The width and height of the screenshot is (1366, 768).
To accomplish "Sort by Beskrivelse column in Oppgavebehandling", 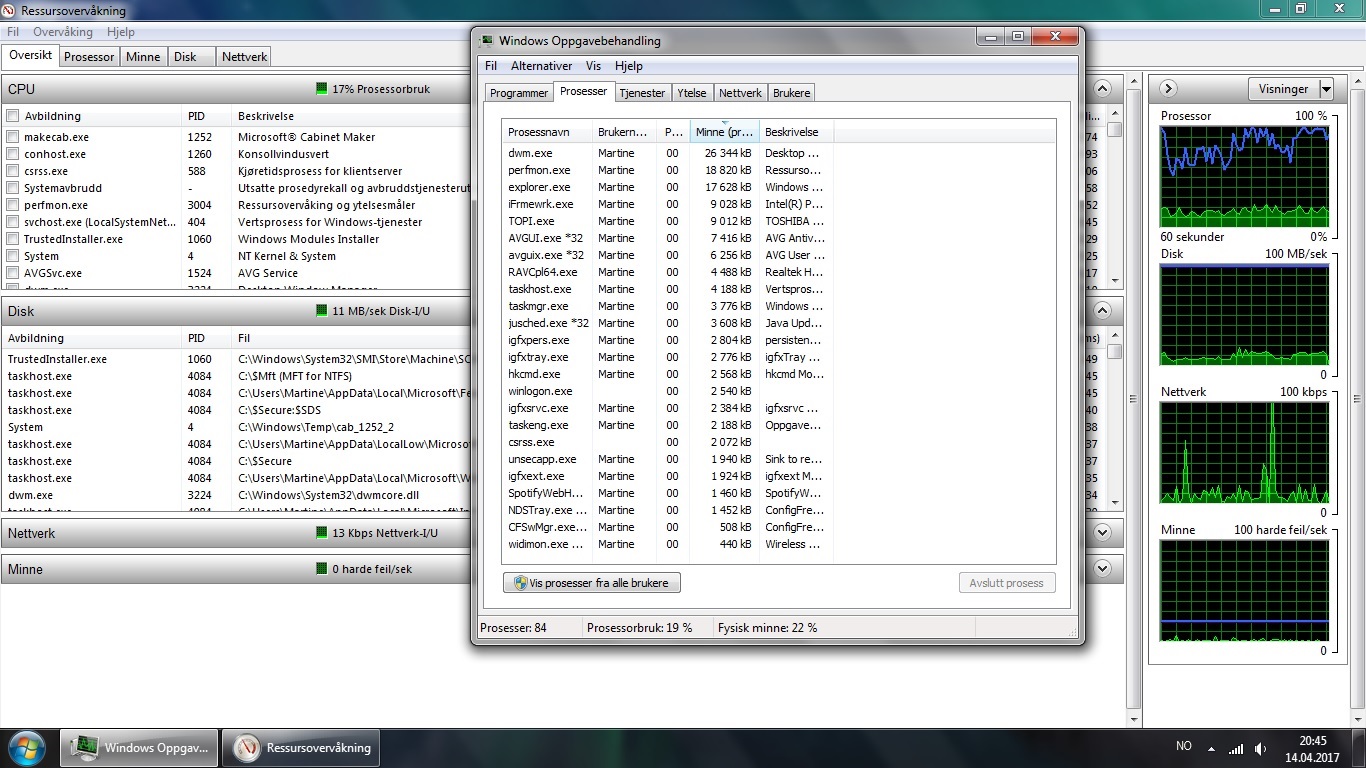I will [x=796, y=132].
